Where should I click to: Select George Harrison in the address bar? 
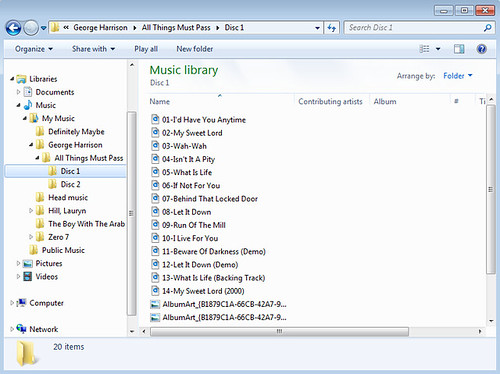tap(100, 28)
